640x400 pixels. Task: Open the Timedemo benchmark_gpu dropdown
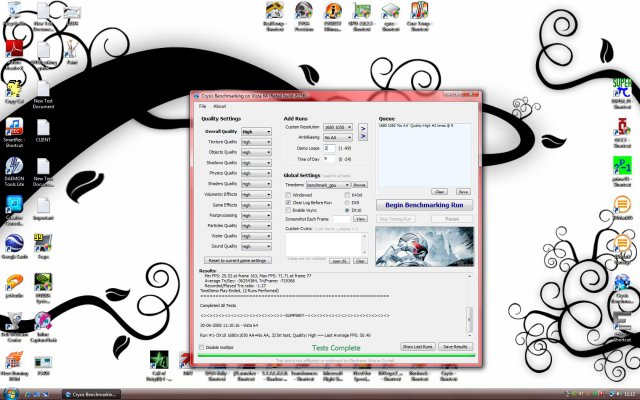(328, 185)
